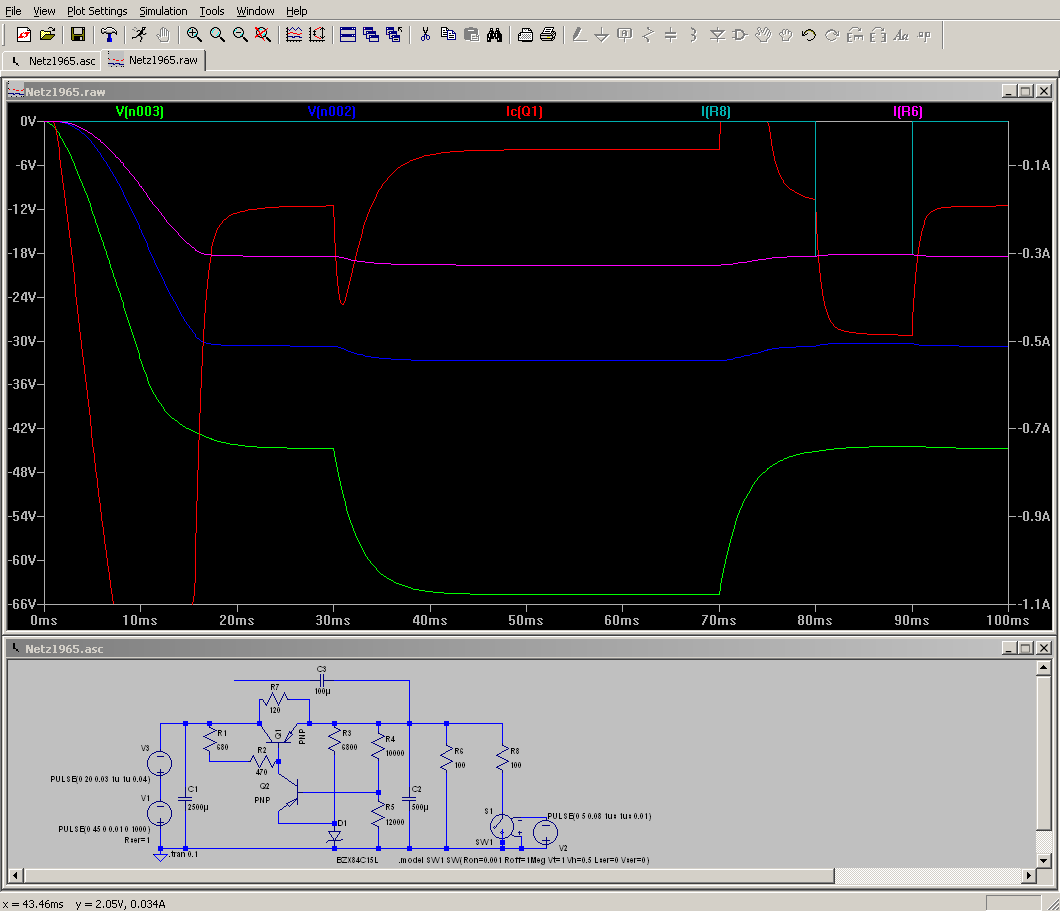Click the Find binoculars icon
Viewport: 1060px width, 911px height.
(x=494, y=34)
